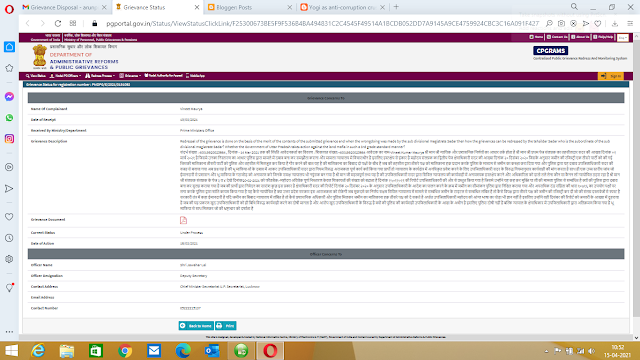The image size is (640, 360).
Task: Open Opera menu logo at top-left
Action: point(9,9)
